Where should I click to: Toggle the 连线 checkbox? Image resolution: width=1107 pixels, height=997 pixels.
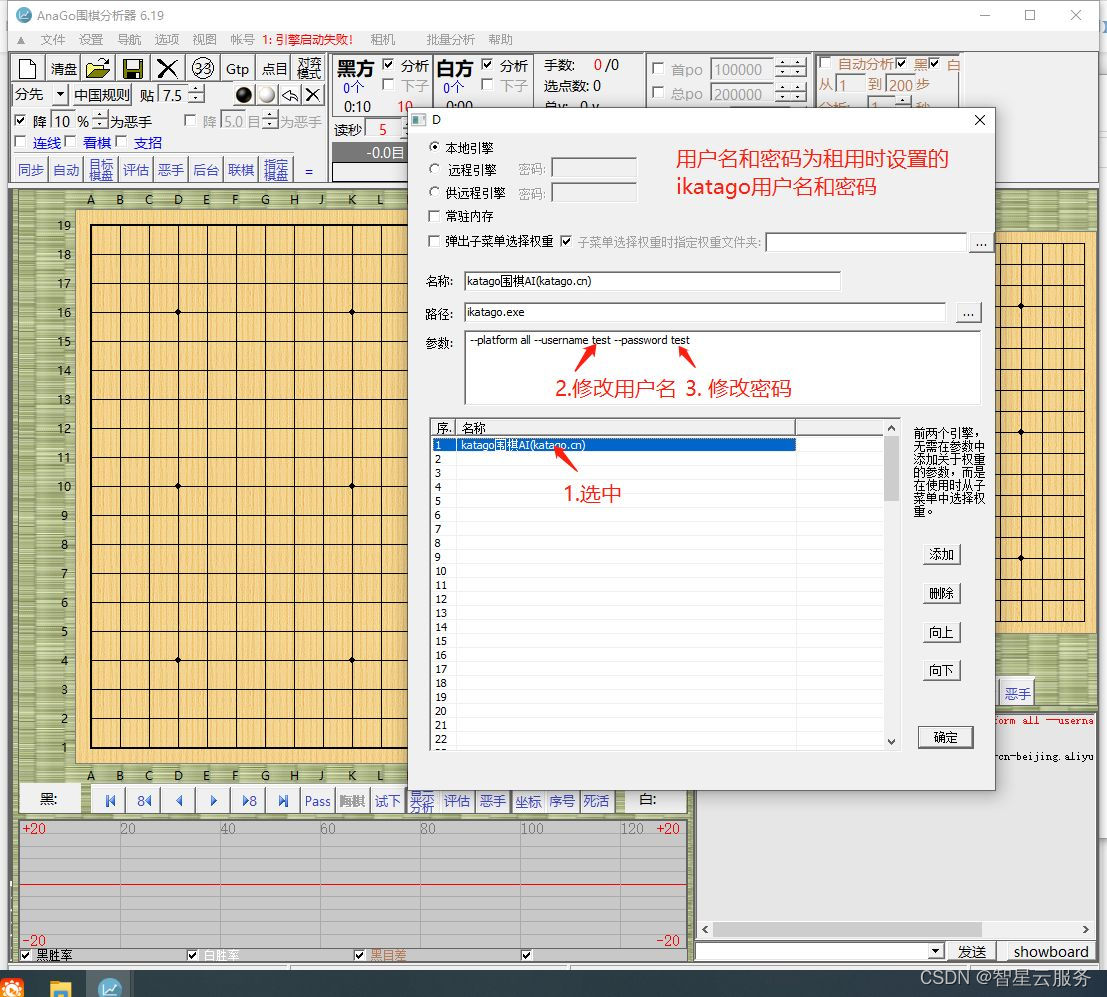[20, 142]
